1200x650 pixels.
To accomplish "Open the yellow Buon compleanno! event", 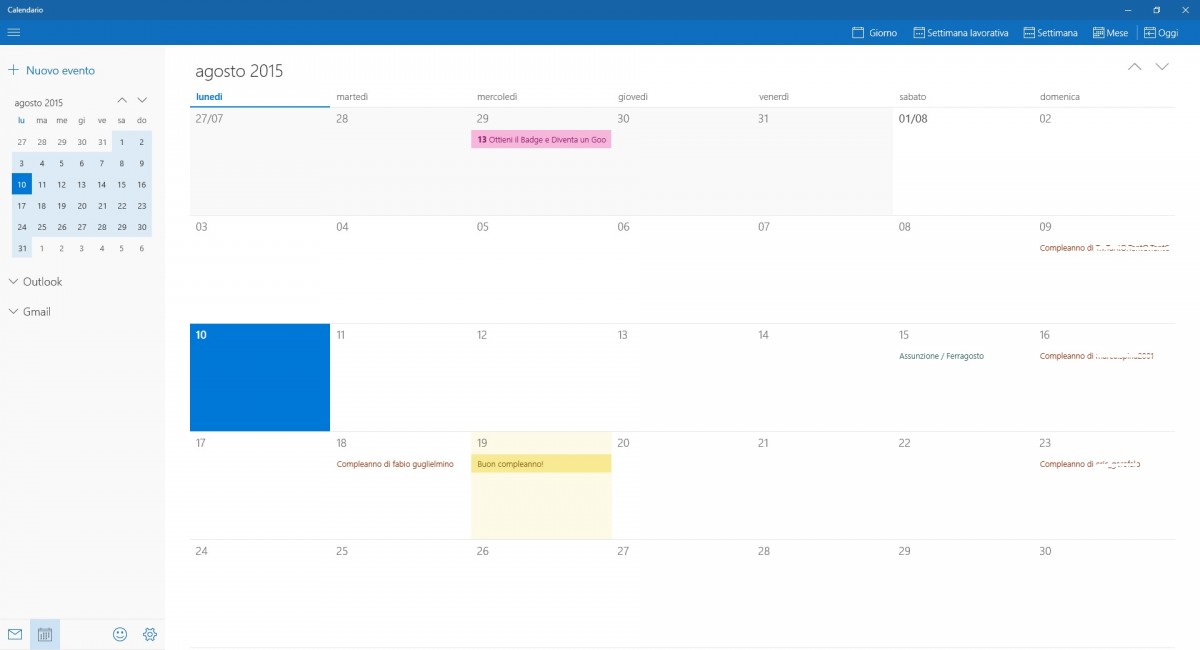I will (x=541, y=464).
